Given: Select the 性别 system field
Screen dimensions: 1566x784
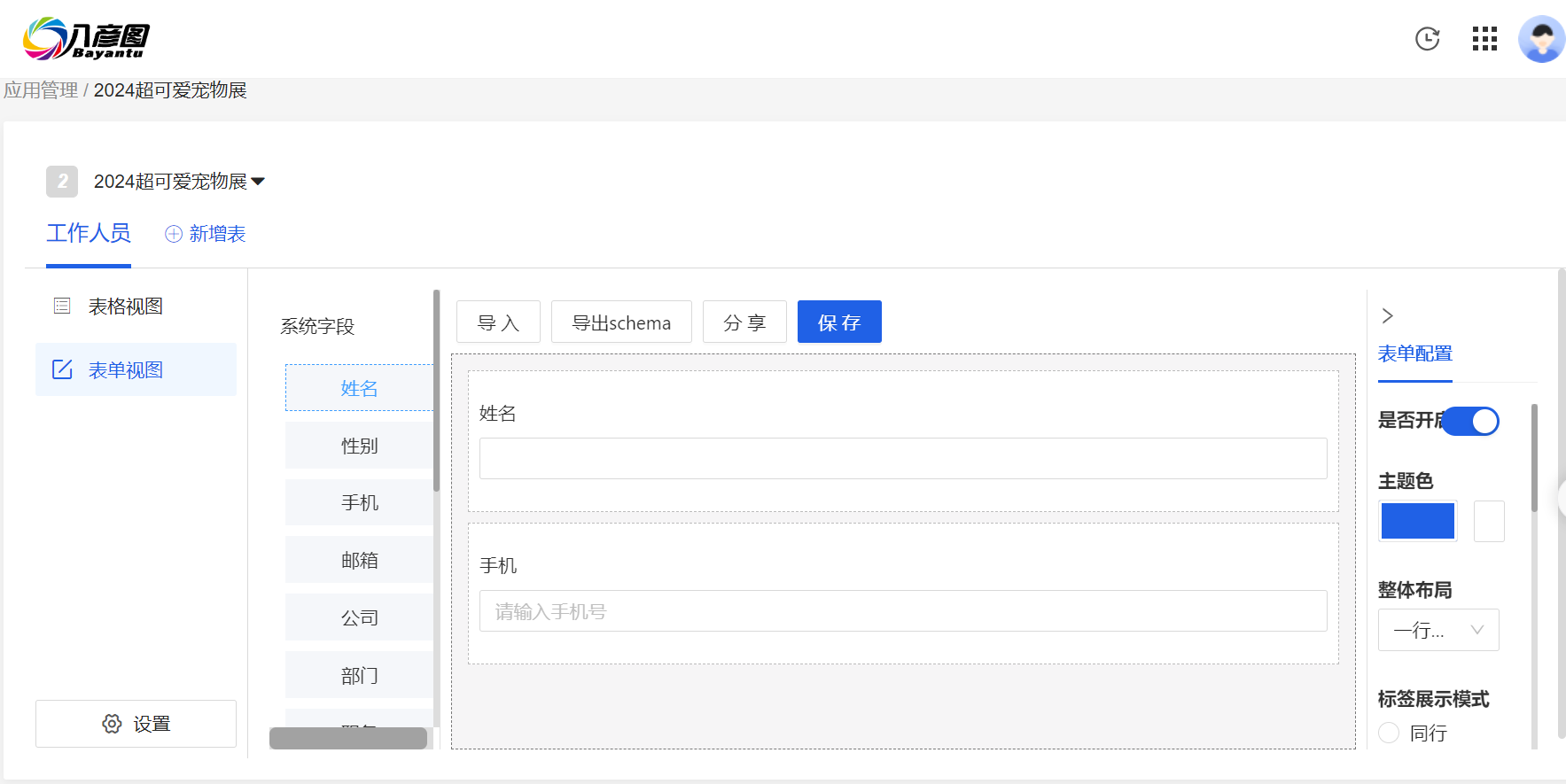Looking at the screenshot, I should pyautogui.click(x=359, y=446).
